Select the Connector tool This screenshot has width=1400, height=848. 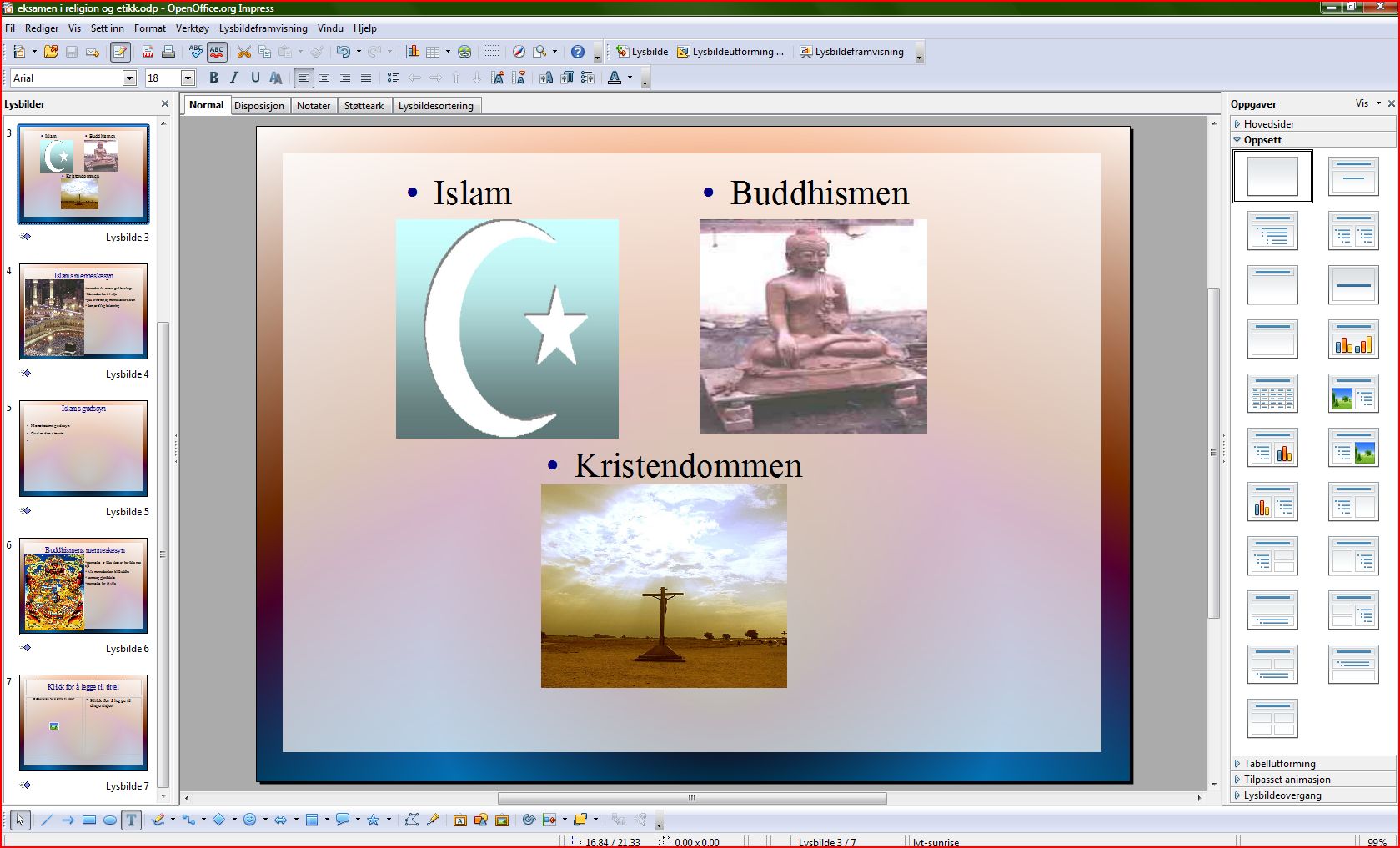click(x=189, y=820)
